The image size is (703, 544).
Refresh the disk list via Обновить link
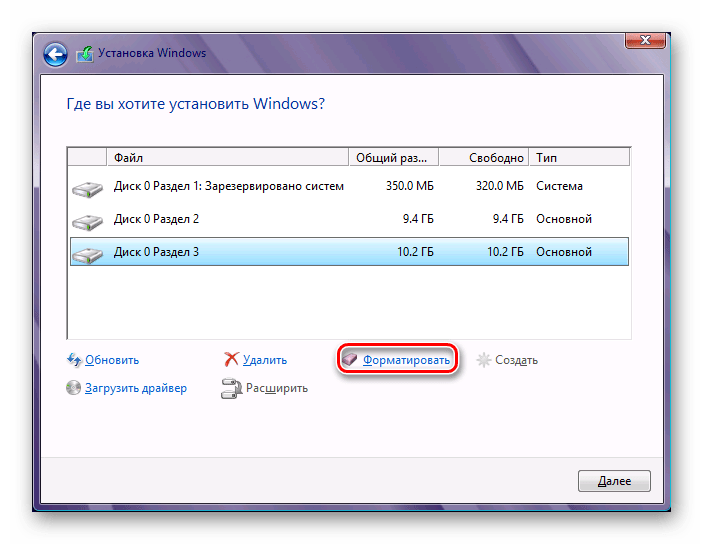(112, 360)
